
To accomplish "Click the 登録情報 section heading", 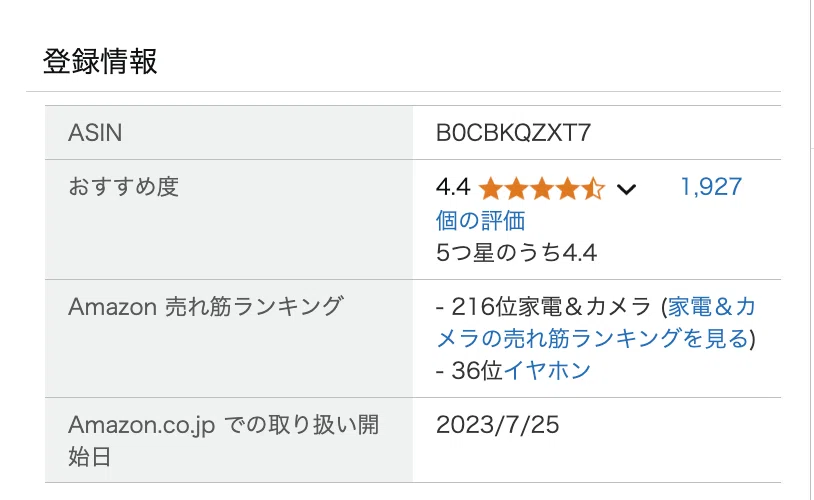I will pyautogui.click(x=100, y=61).
